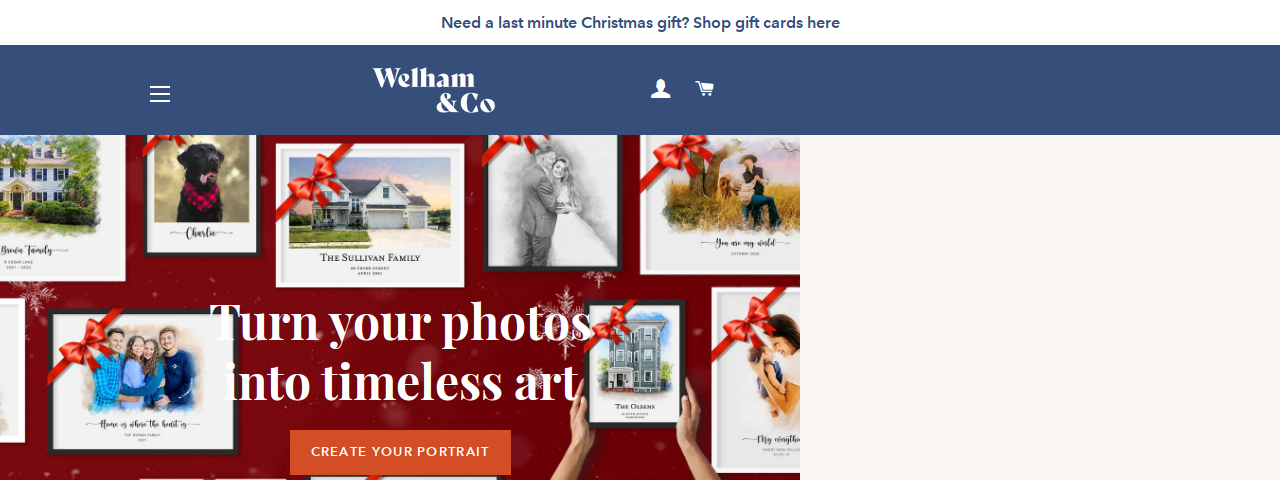Click the red bow on Sullivan Family frame
This screenshot has height=480, width=1280.
tap(313, 180)
